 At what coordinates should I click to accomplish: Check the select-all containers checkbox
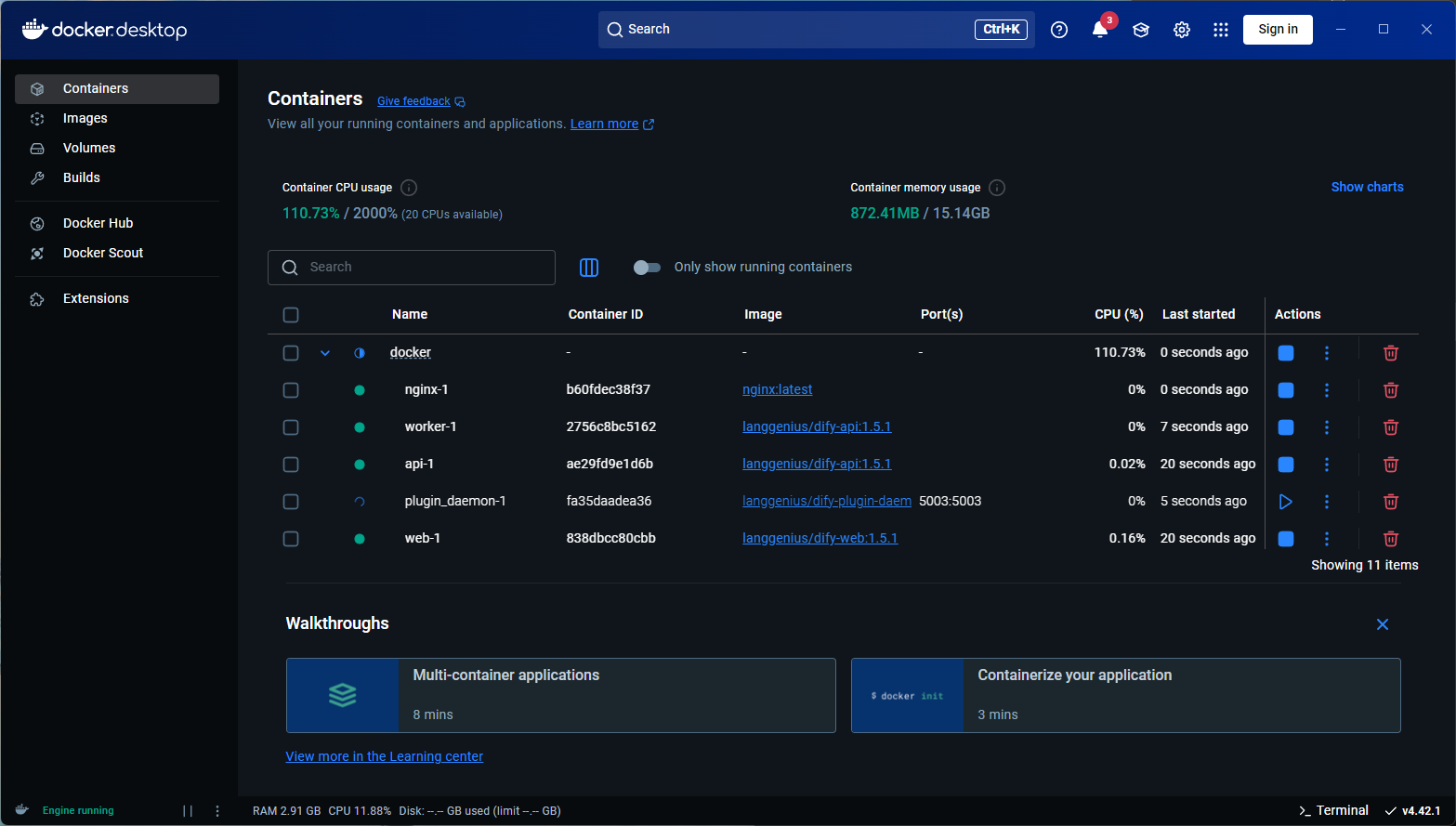(x=291, y=315)
